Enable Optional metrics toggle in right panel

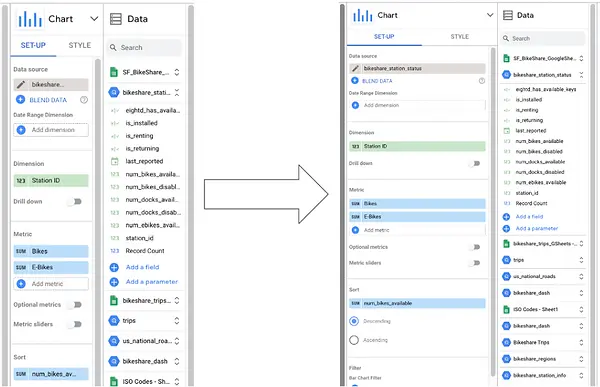tap(474, 247)
